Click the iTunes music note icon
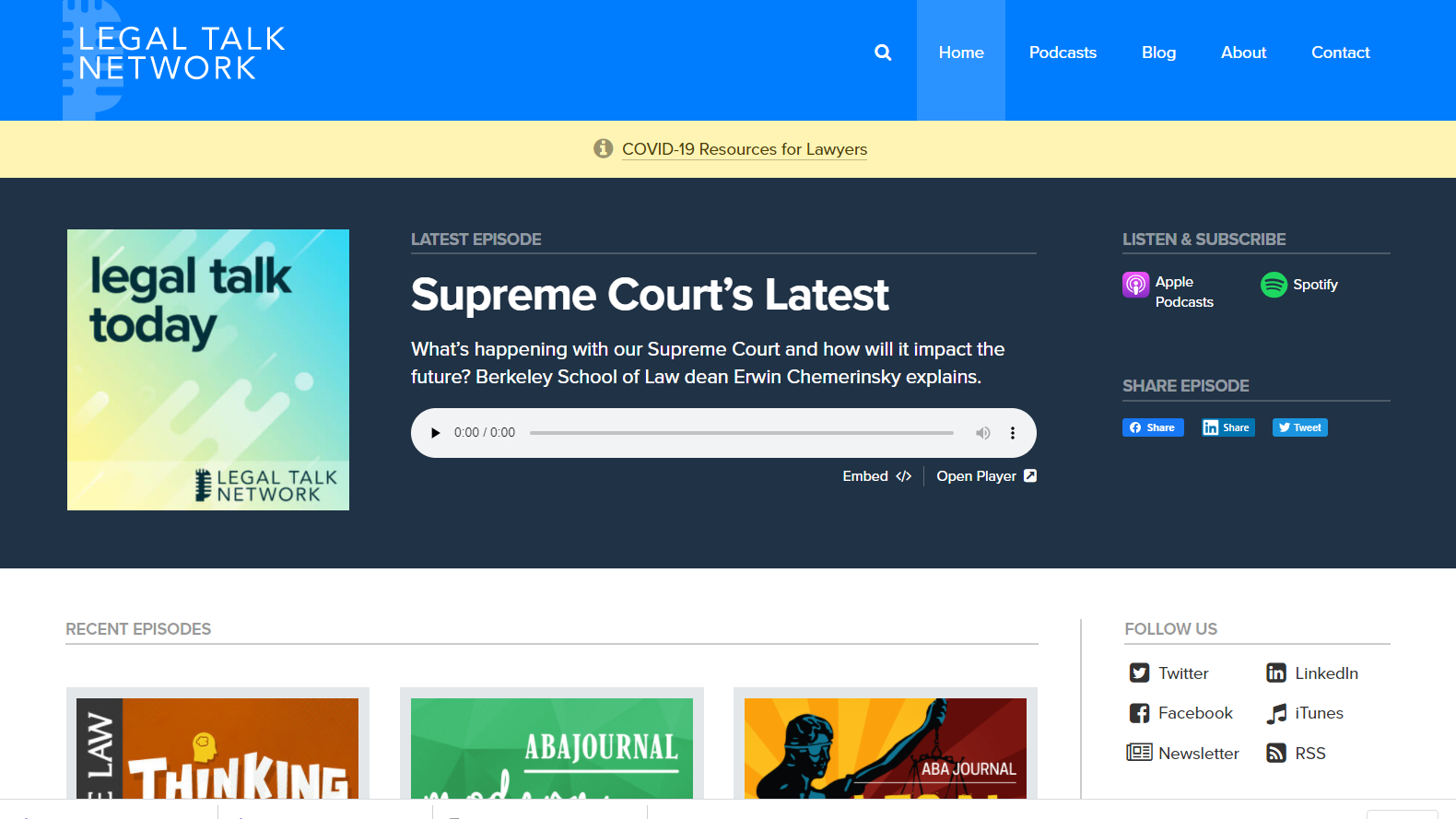Viewport: 1456px width, 819px height. 1276,713
